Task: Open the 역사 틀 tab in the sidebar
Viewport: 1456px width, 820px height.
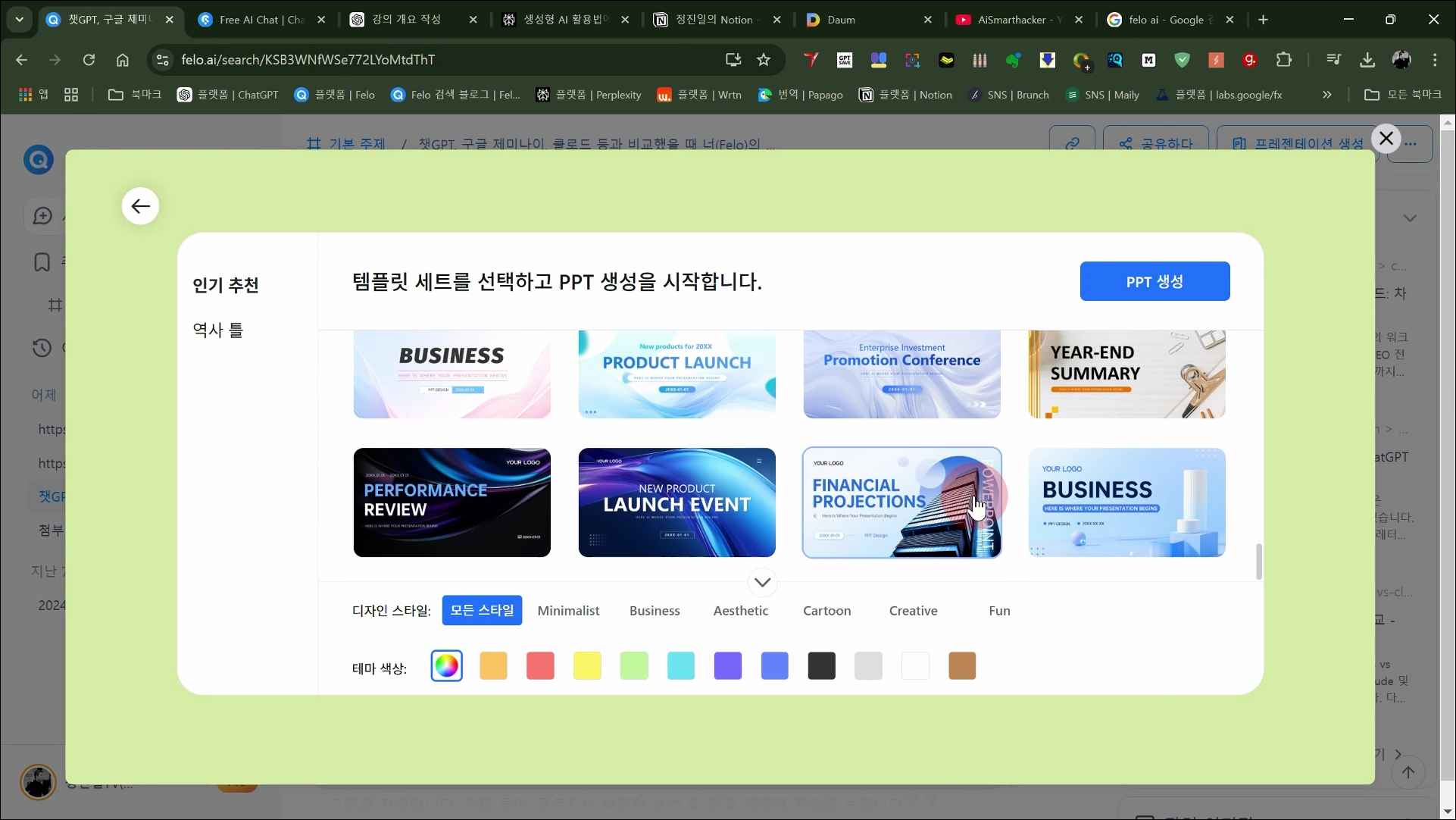Action: coord(218,330)
